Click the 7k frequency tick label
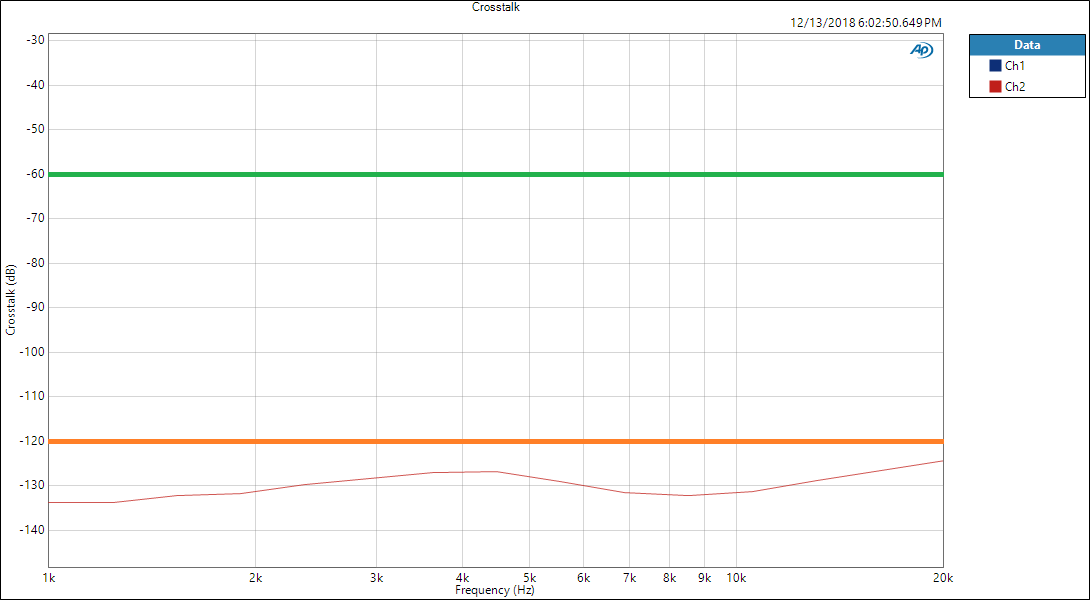1090x600 pixels. 629,577
